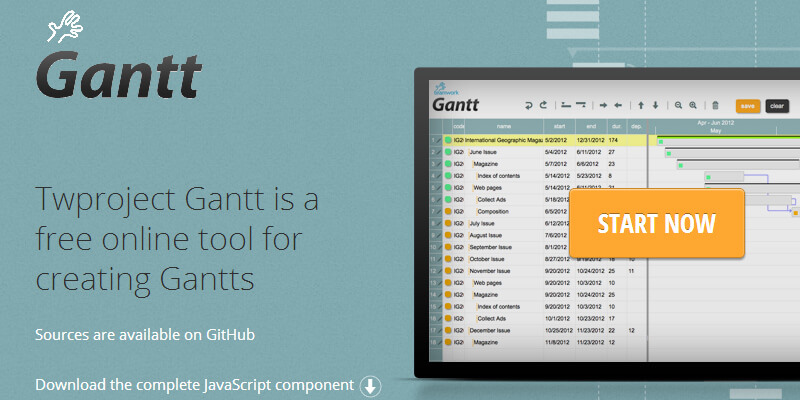Click the orange START NOW button
This screenshot has width=800, height=400.
point(657,223)
